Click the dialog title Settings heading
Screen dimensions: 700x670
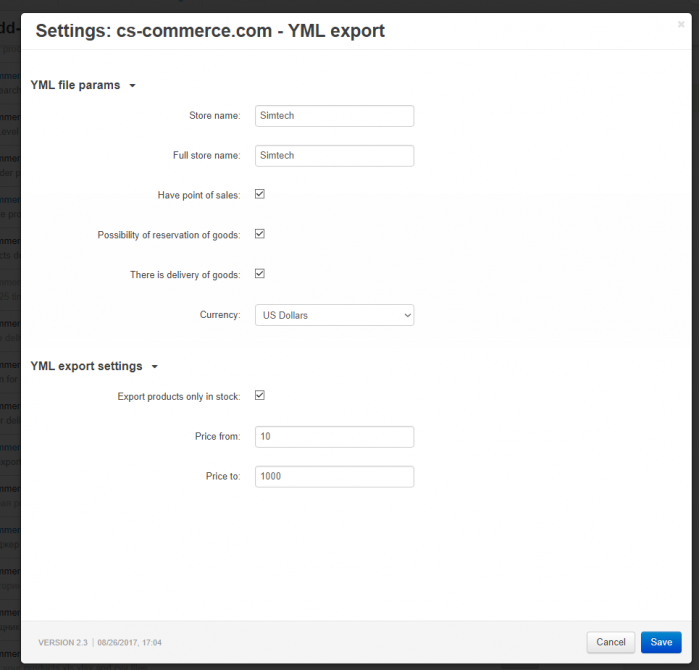[x=210, y=31]
